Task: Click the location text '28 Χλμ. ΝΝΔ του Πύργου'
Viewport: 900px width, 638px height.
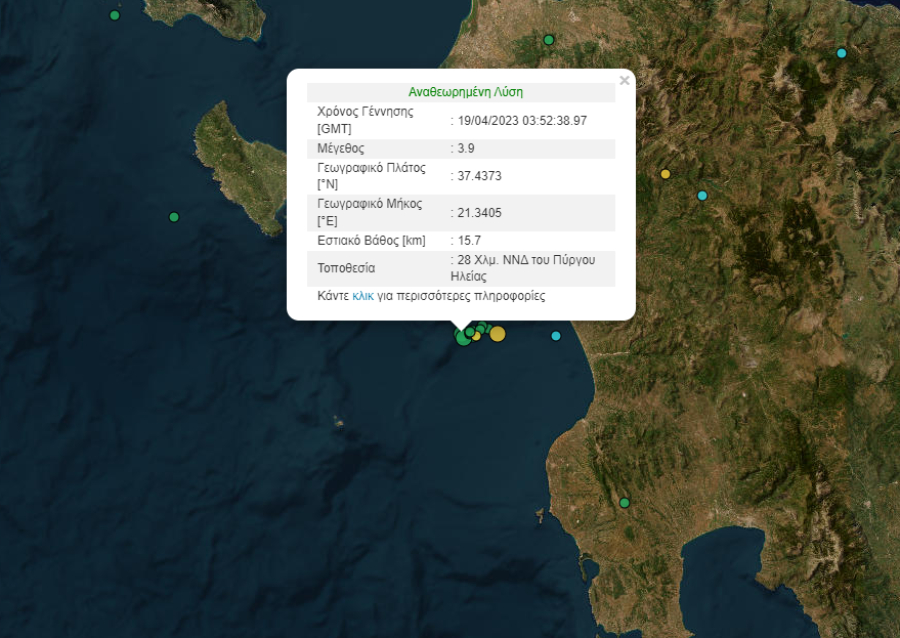Action: [x=526, y=260]
